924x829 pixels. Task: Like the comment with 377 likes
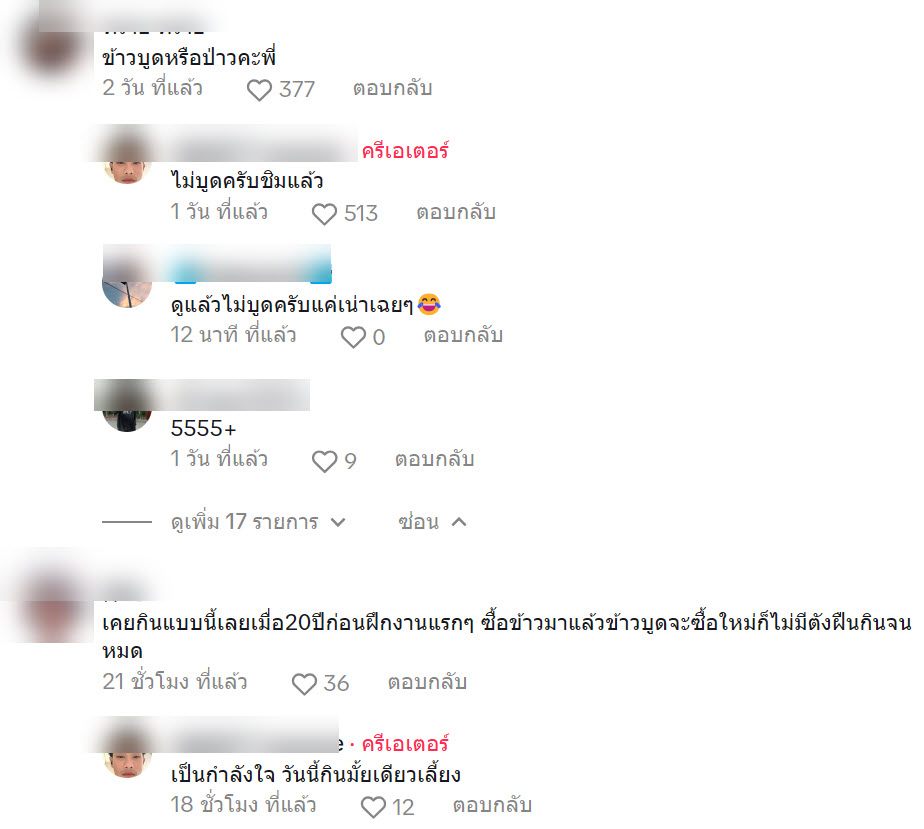tap(259, 90)
